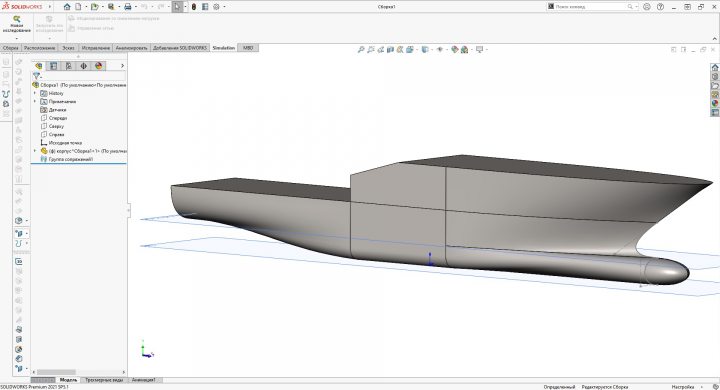The width and height of the screenshot is (720, 390).
Task: Open the Модель bottom tab
Action: pyautogui.click(x=68, y=380)
